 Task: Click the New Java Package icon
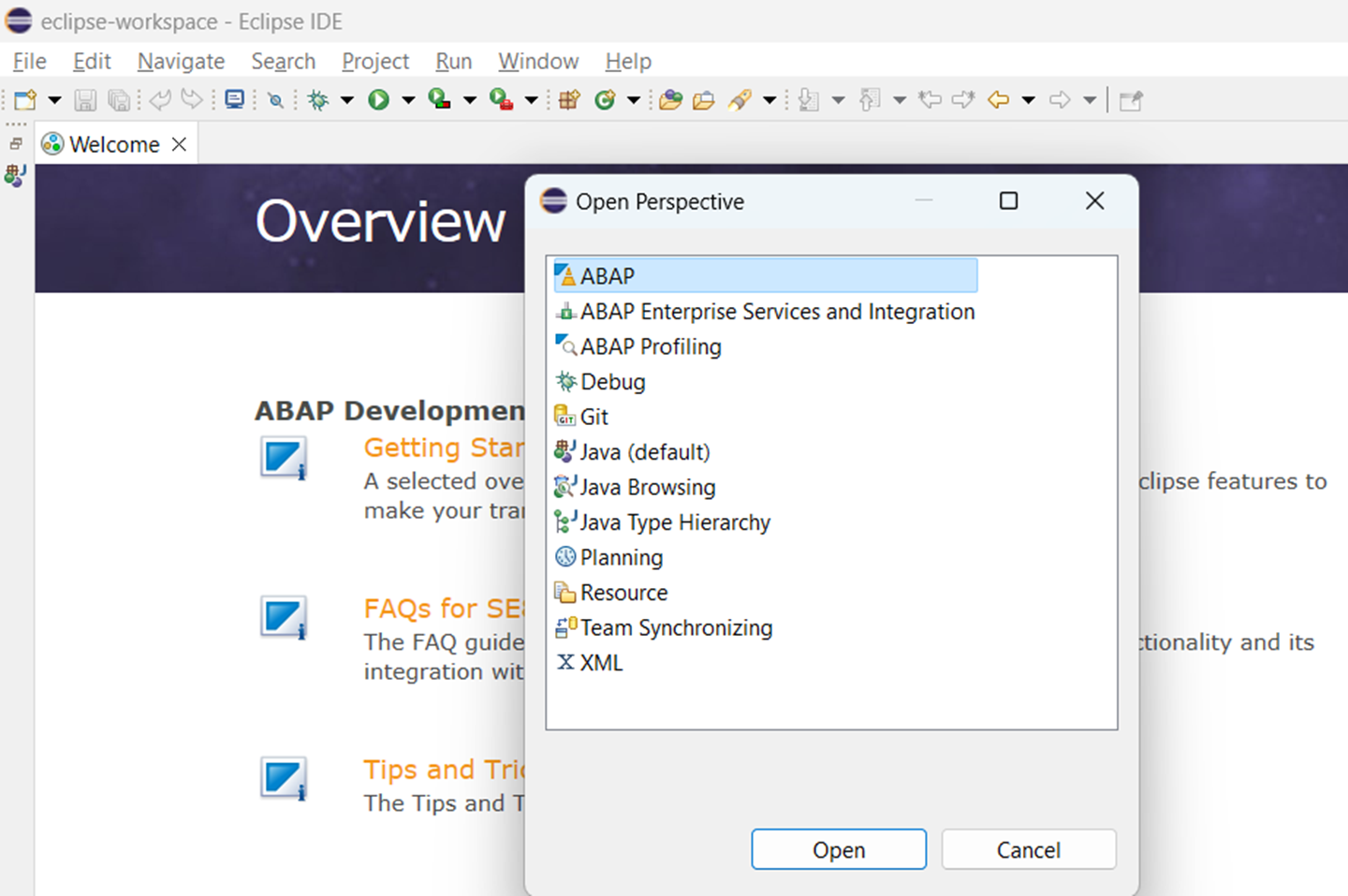tap(569, 100)
